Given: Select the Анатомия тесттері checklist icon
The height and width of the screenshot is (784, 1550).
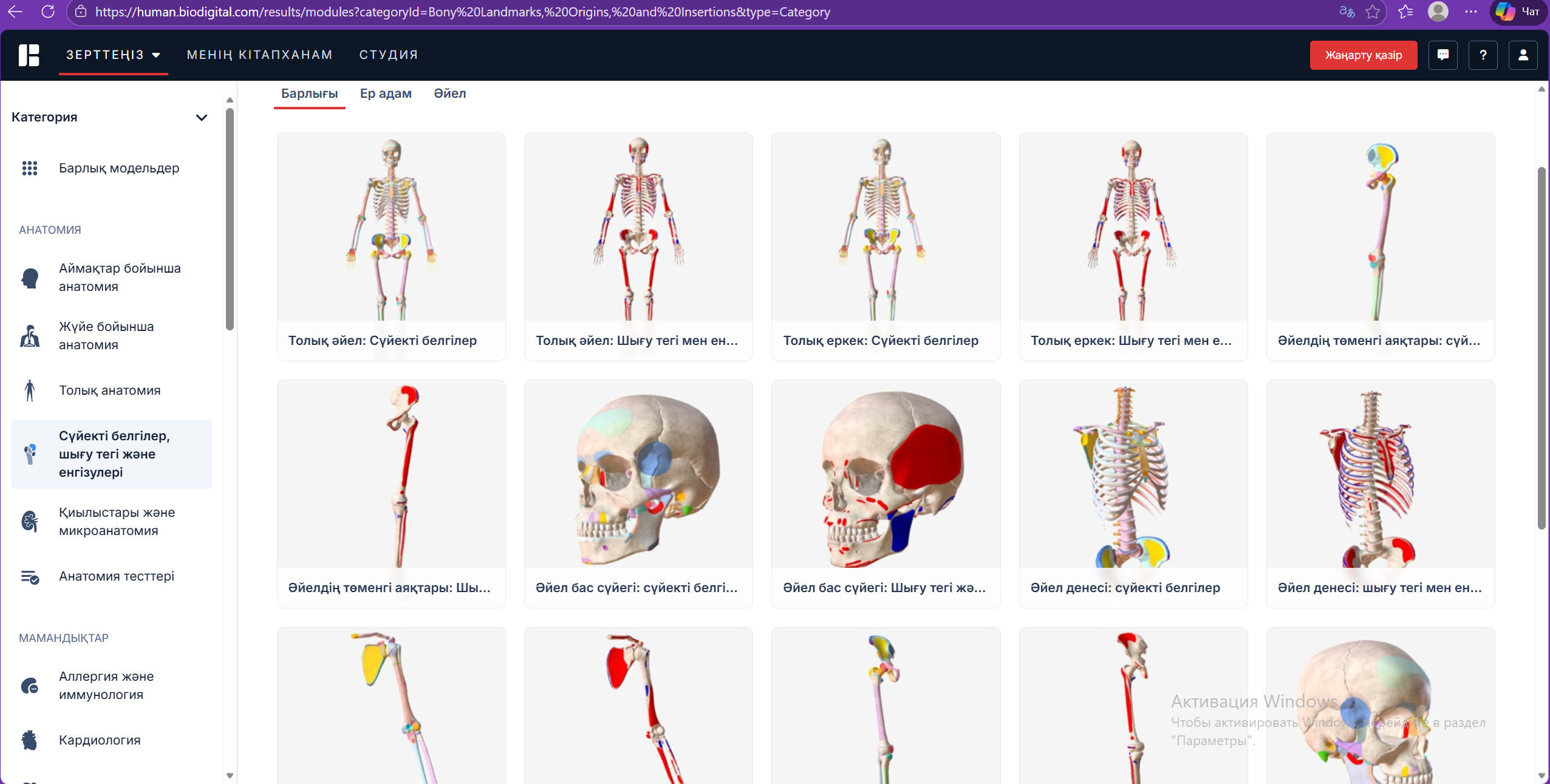Looking at the screenshot, I should coord(29,576).
